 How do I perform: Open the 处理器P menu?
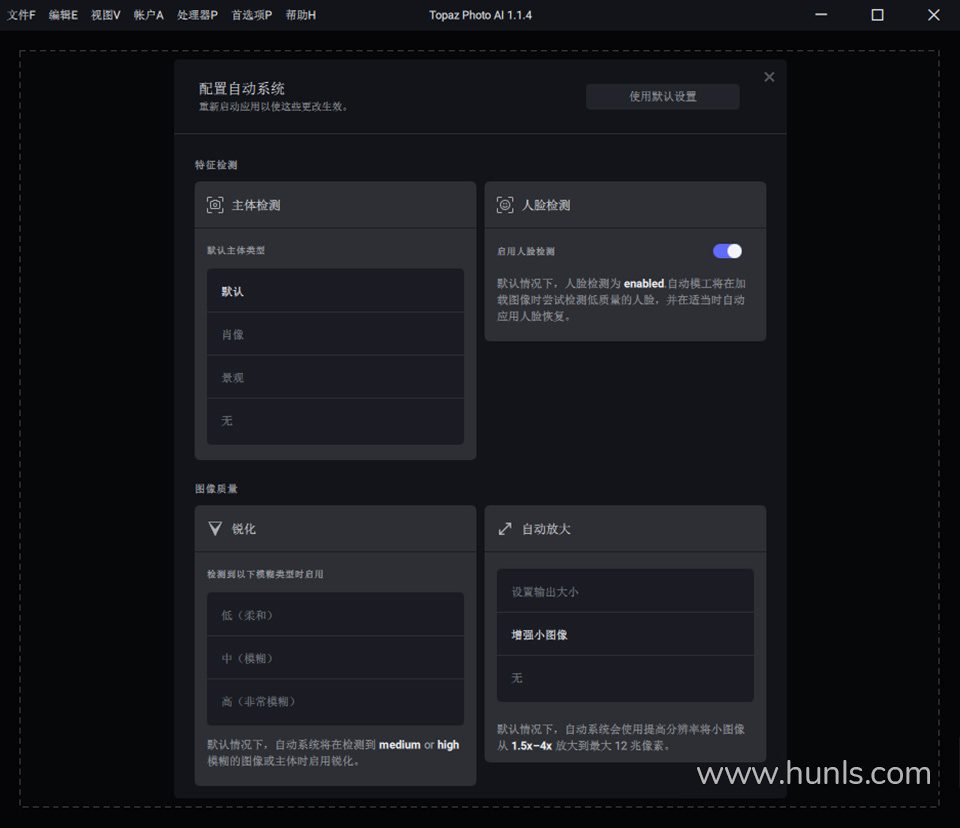point(197,15)
